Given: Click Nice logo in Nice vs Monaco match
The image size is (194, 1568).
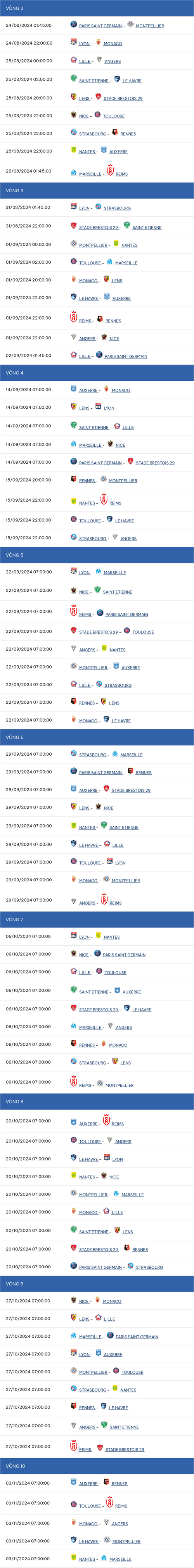Looking at the screenshot, I should click(x=73, y=1300).
